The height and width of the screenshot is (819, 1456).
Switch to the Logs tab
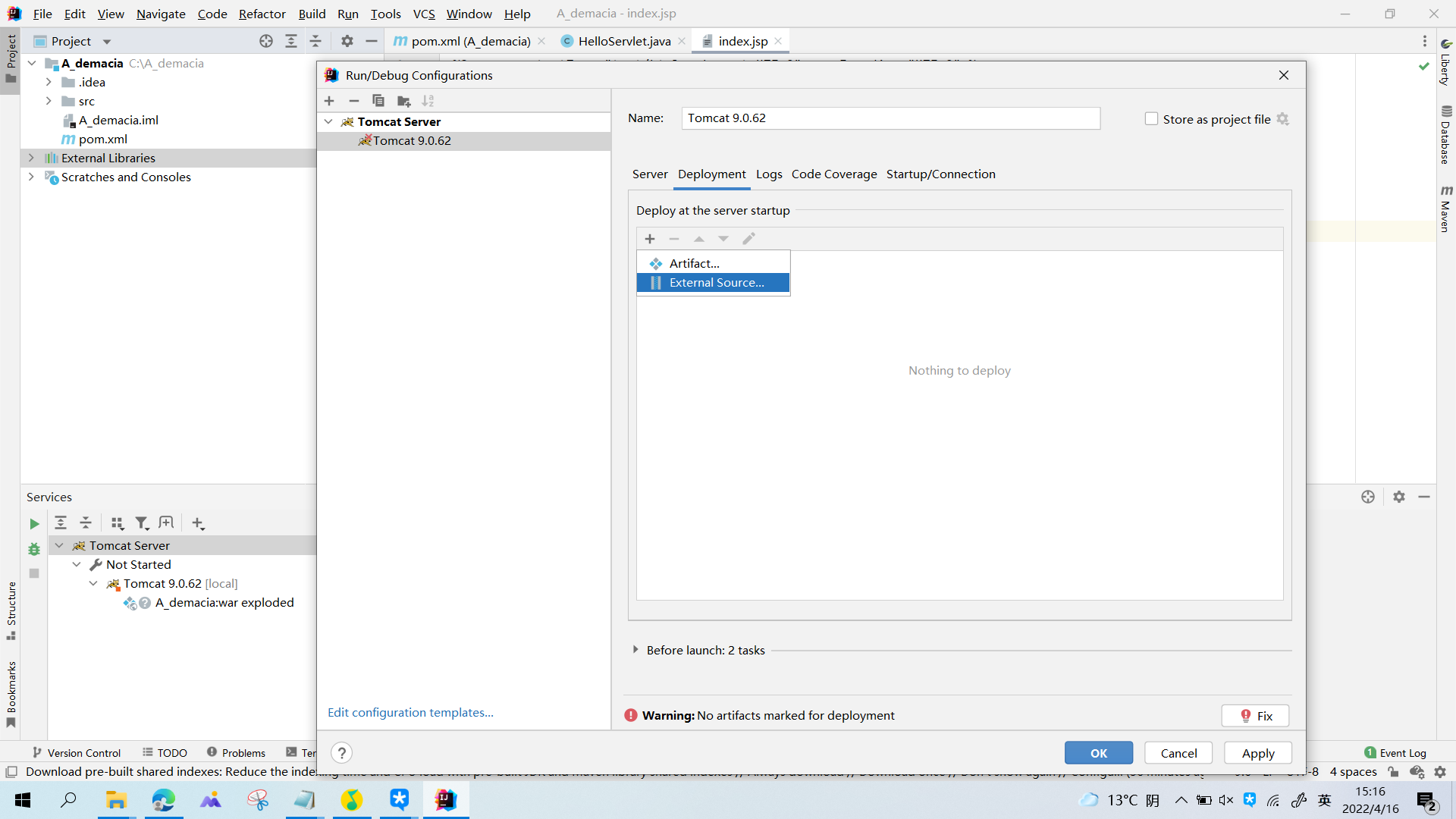(x=769, y=174)
